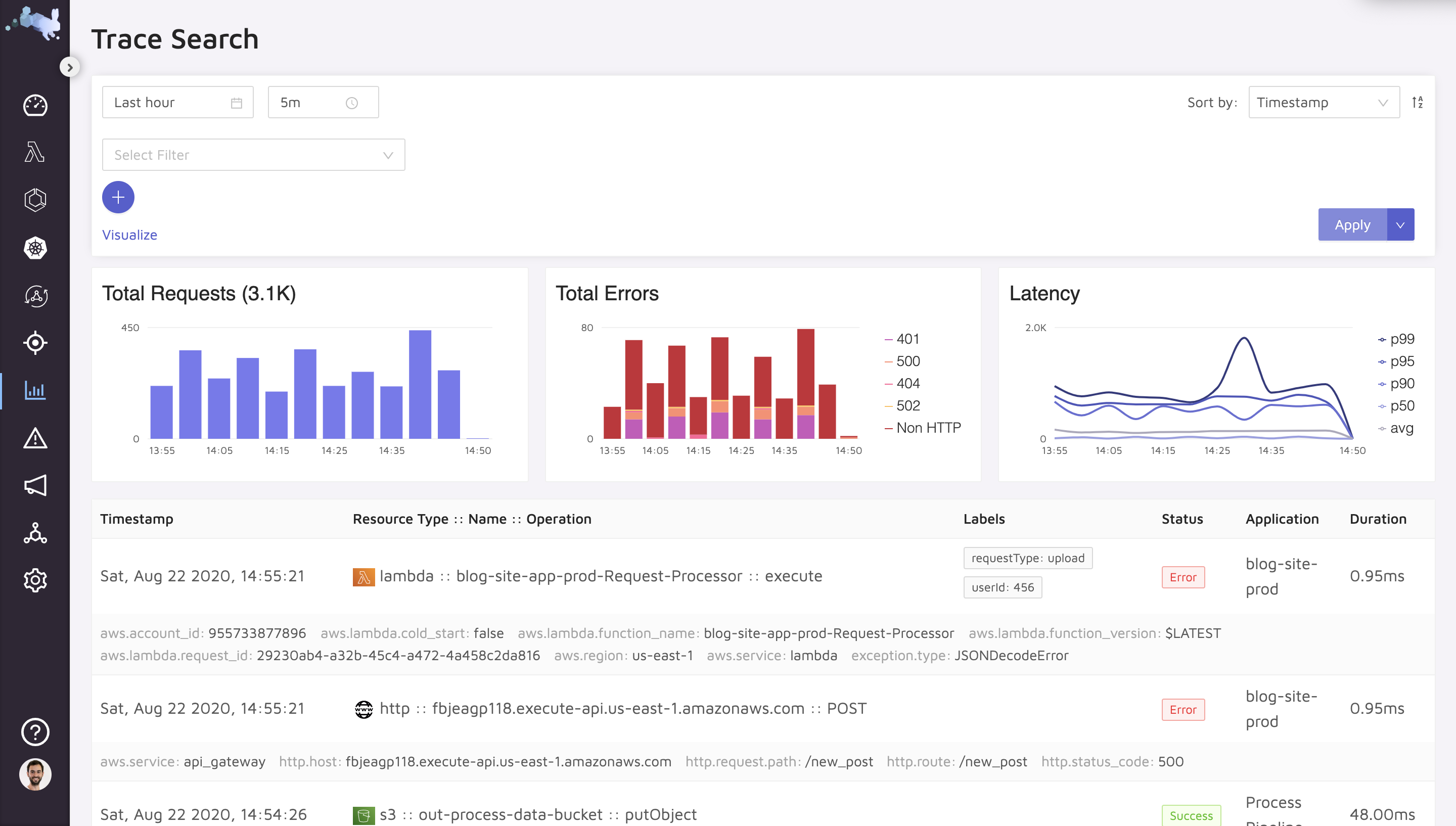Toggle the p99 series in latency legend
This screenshot has width=1456, height=826.
tap(1401, 339)
